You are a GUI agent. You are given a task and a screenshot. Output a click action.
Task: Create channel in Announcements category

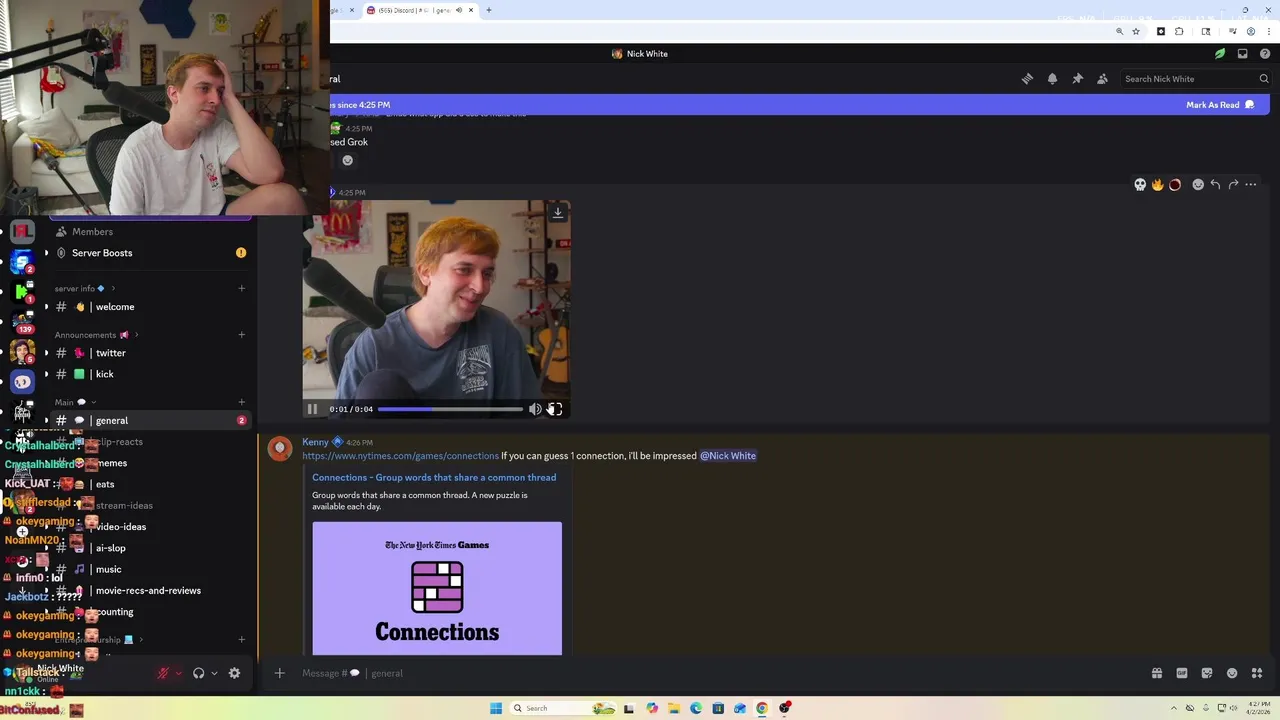[x=241, y=335]
